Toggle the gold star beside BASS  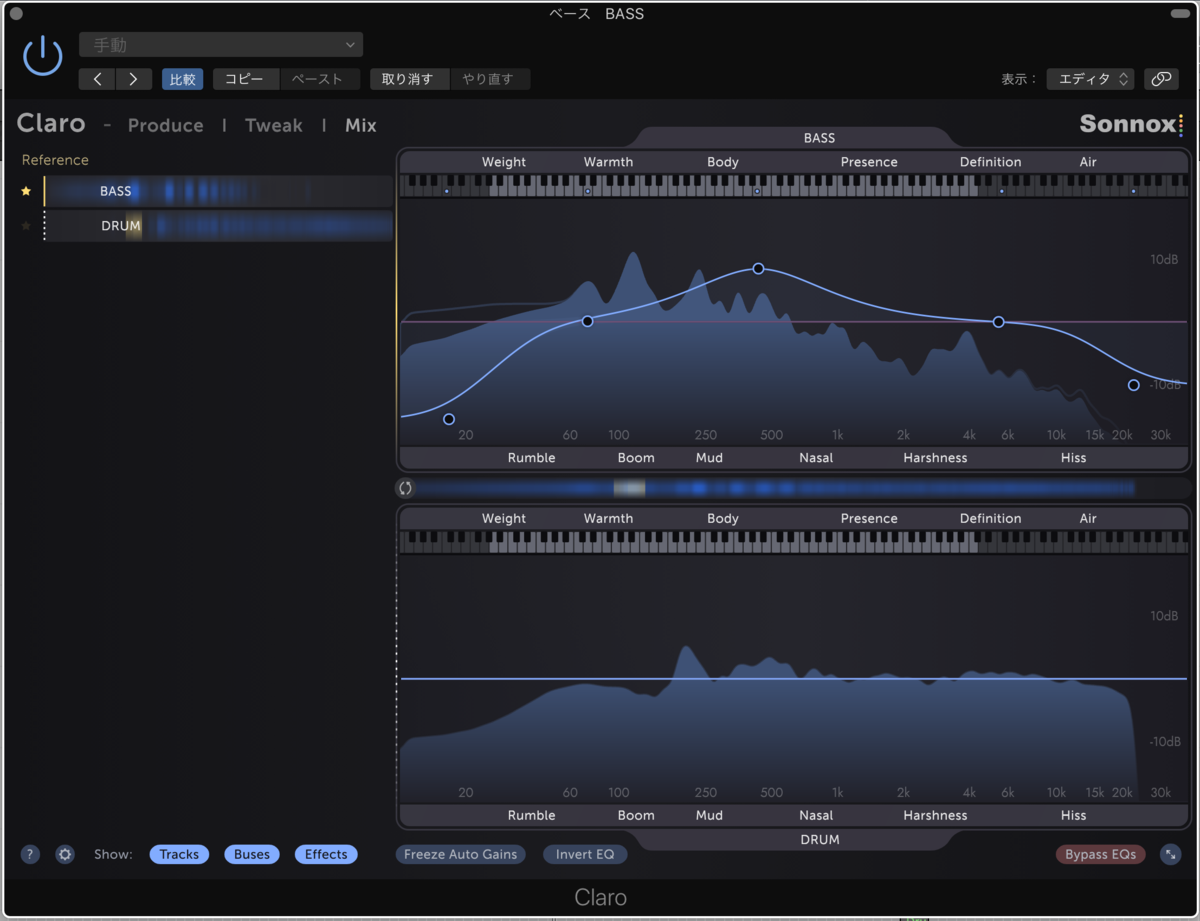(26, 191)
